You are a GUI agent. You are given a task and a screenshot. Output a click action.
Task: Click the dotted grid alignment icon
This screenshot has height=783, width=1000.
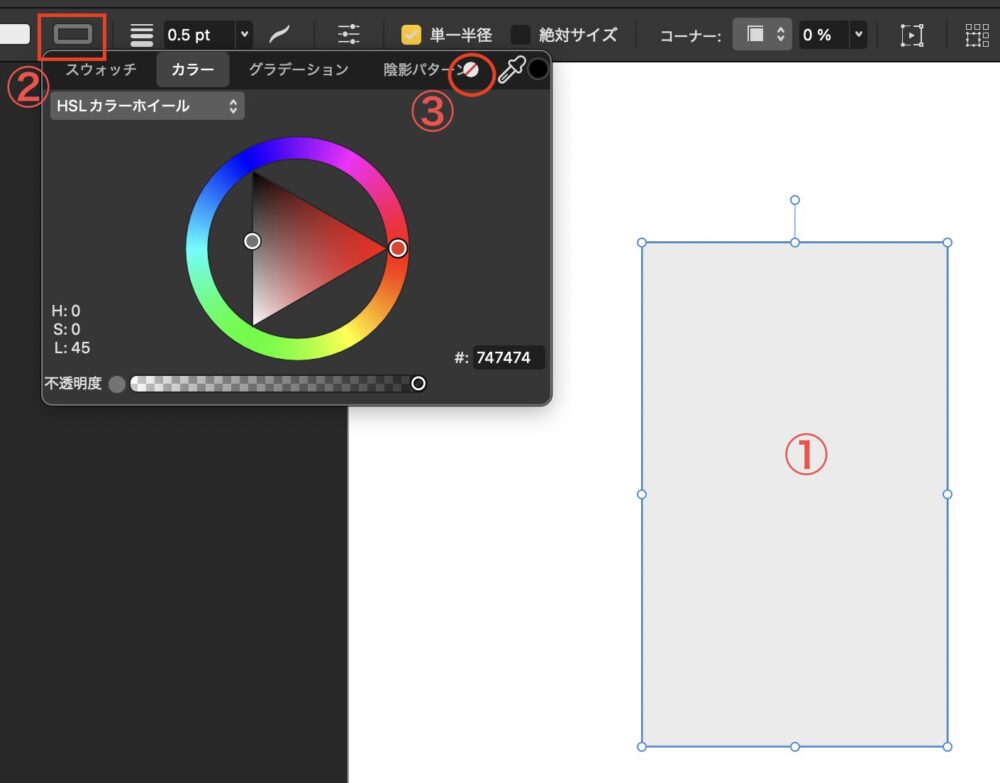976,35
